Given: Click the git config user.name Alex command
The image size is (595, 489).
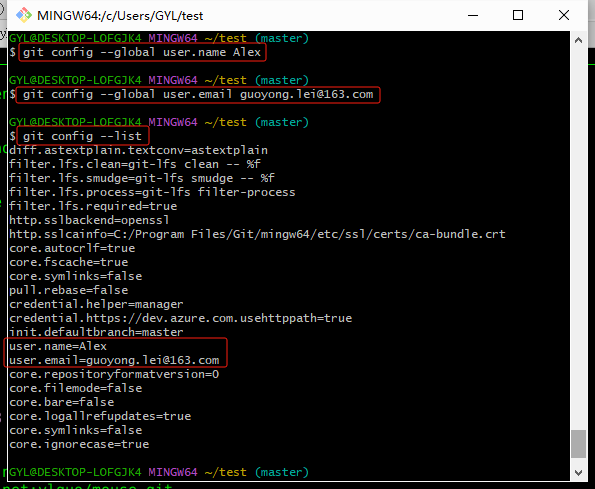Looking at the screenshot, I should (x=142, y=52).
